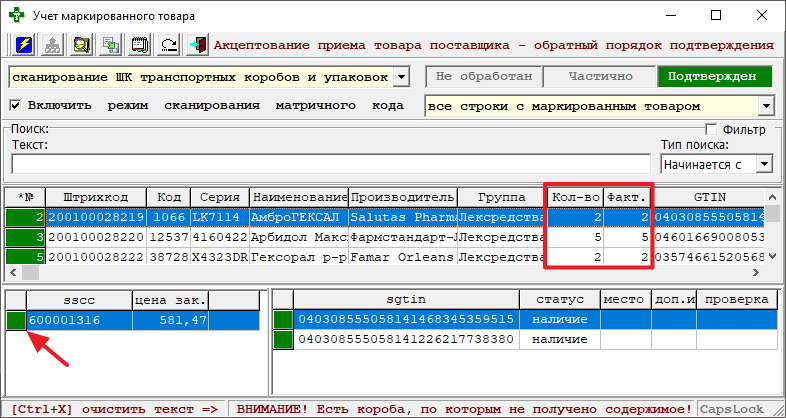
Task: Click code cell 12537
Action: tap(168, 237)
